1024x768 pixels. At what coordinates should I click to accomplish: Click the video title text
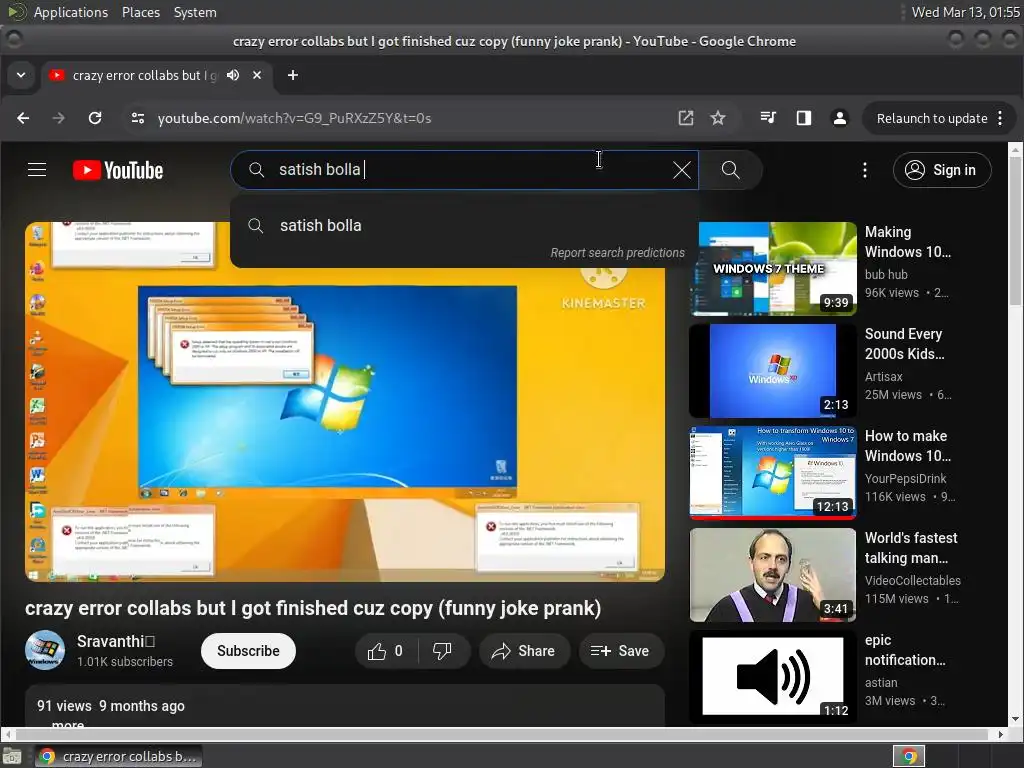313,608
